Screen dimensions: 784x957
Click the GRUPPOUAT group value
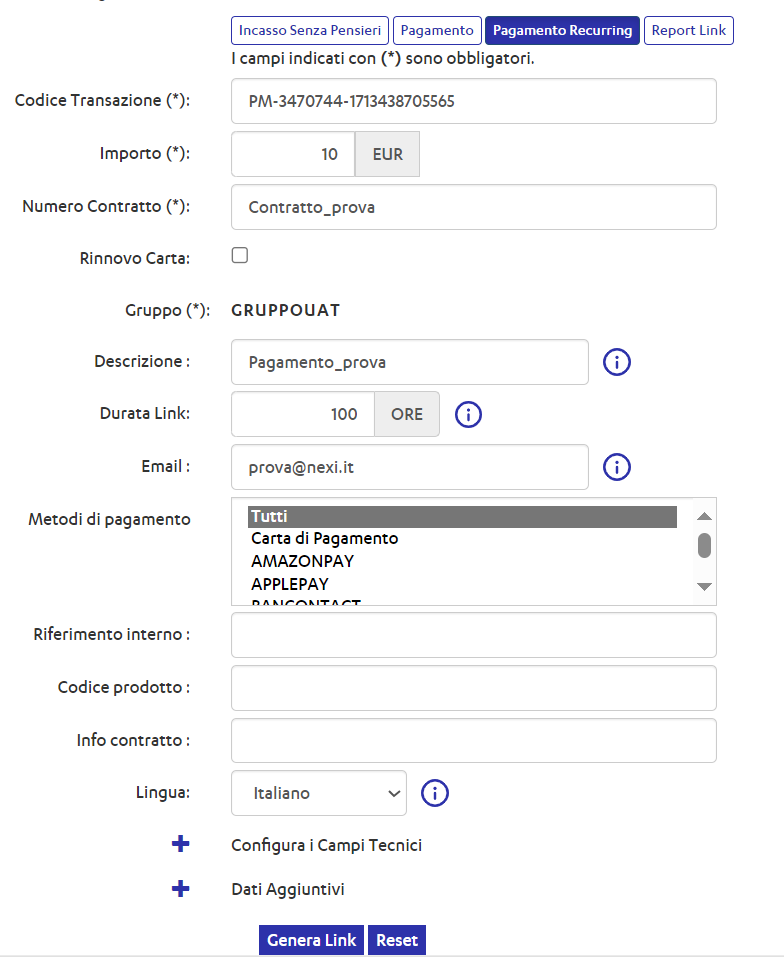(x=286, y=310)
